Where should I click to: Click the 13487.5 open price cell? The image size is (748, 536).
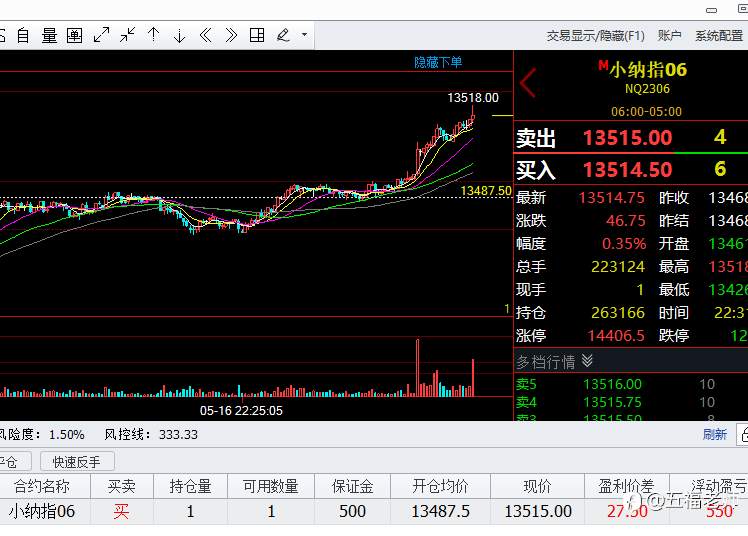pos(440,512)
